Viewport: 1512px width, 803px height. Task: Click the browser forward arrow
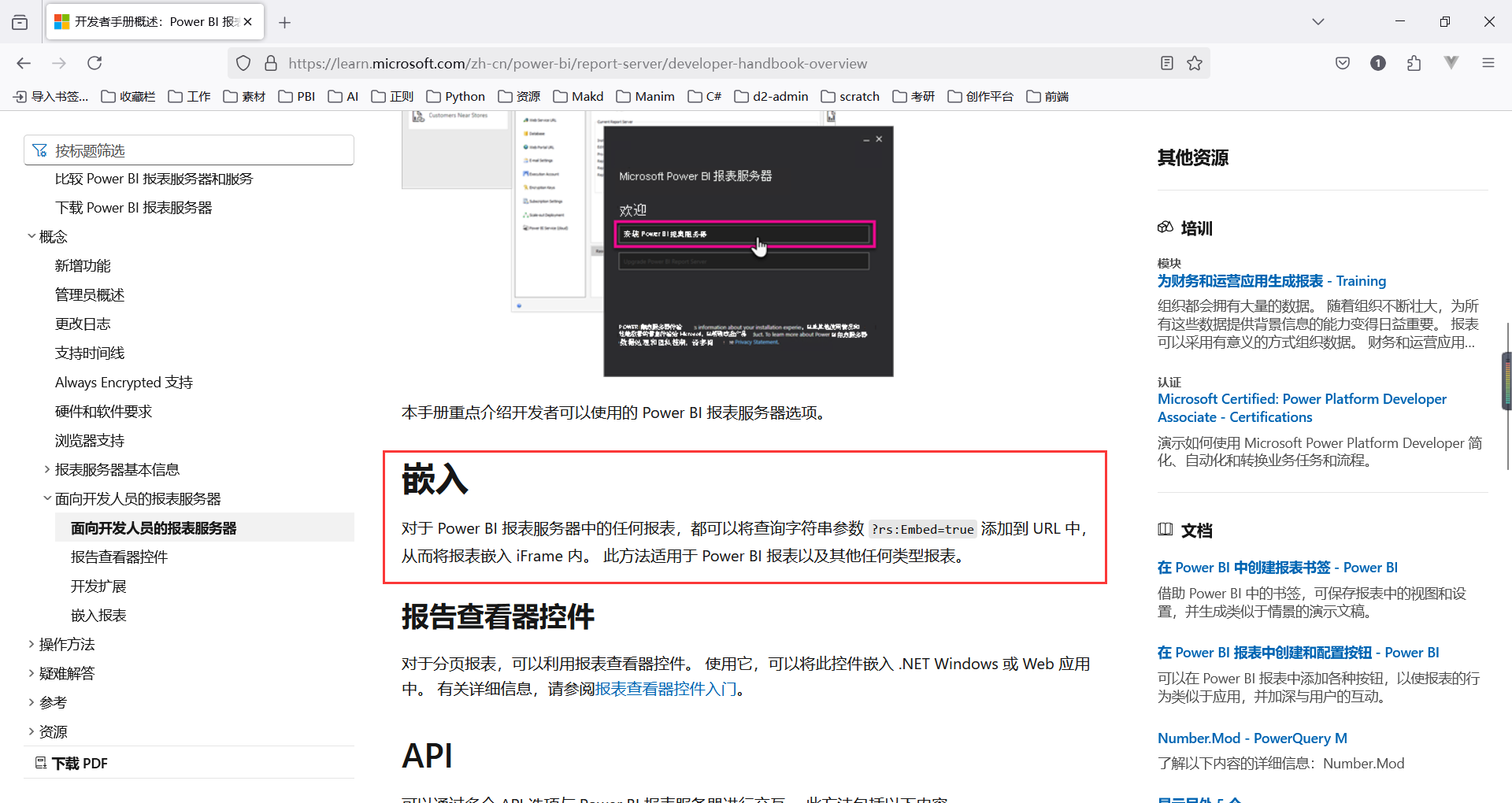(59, 63)
